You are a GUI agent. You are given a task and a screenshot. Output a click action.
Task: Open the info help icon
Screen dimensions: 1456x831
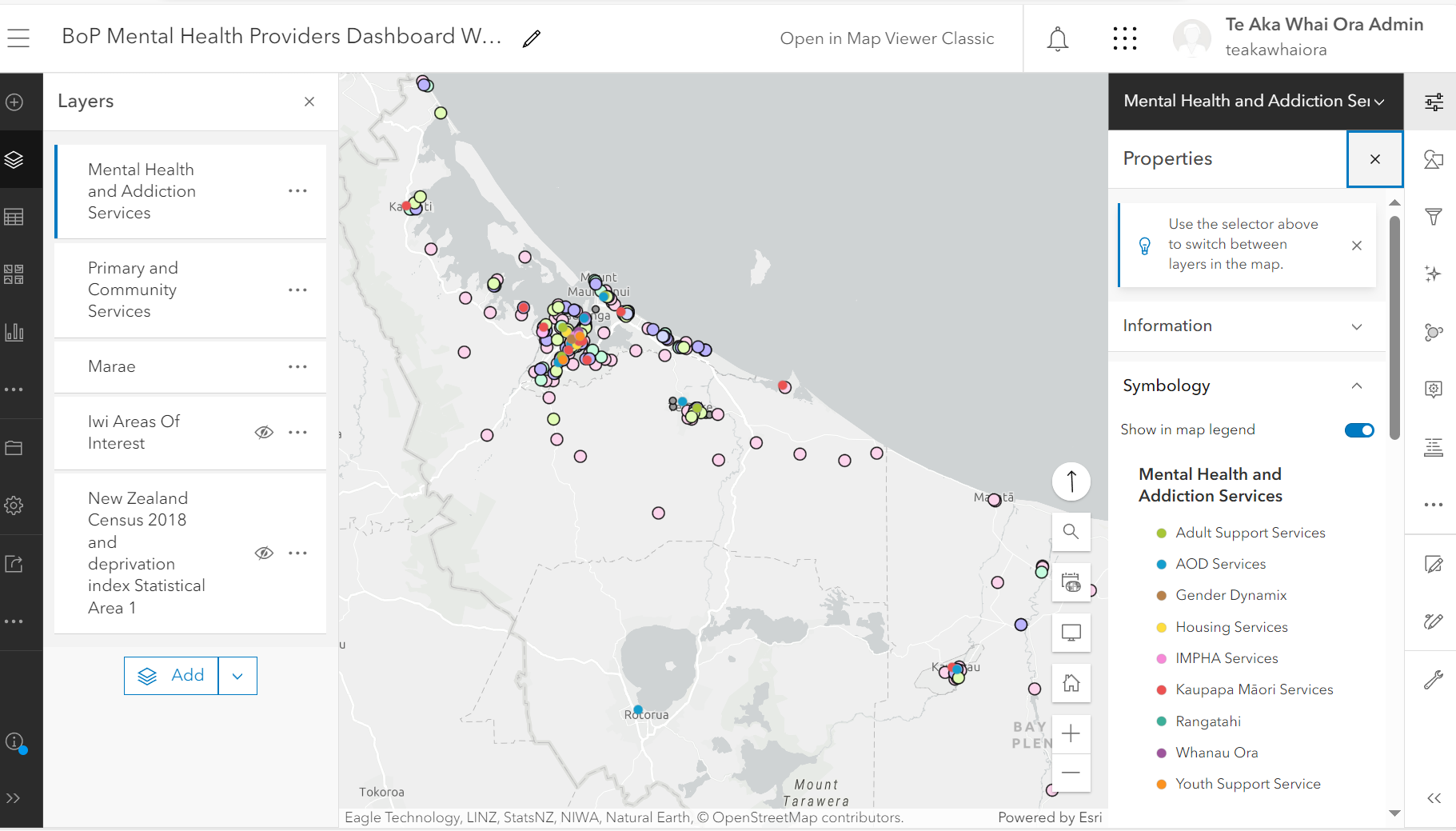[x=14, y=741]
